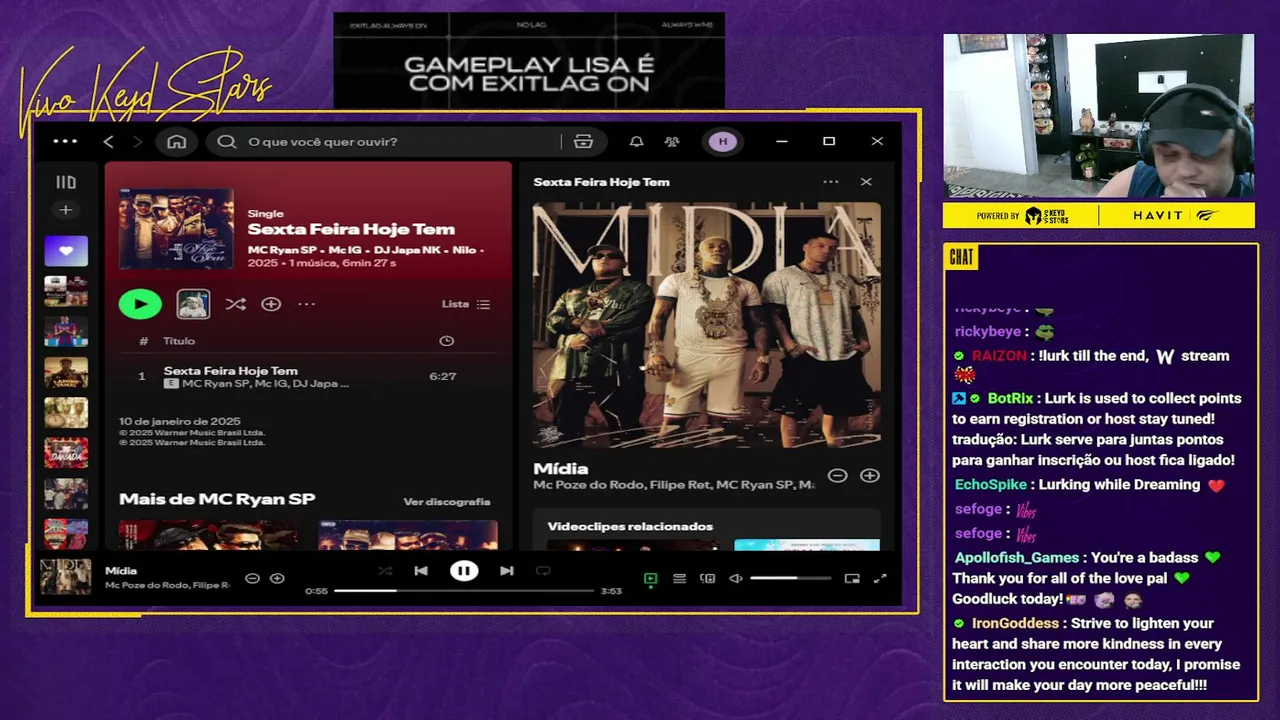Skip to previous track
This screenshot has height=720, width=1280.
click(x=421, y=571)
